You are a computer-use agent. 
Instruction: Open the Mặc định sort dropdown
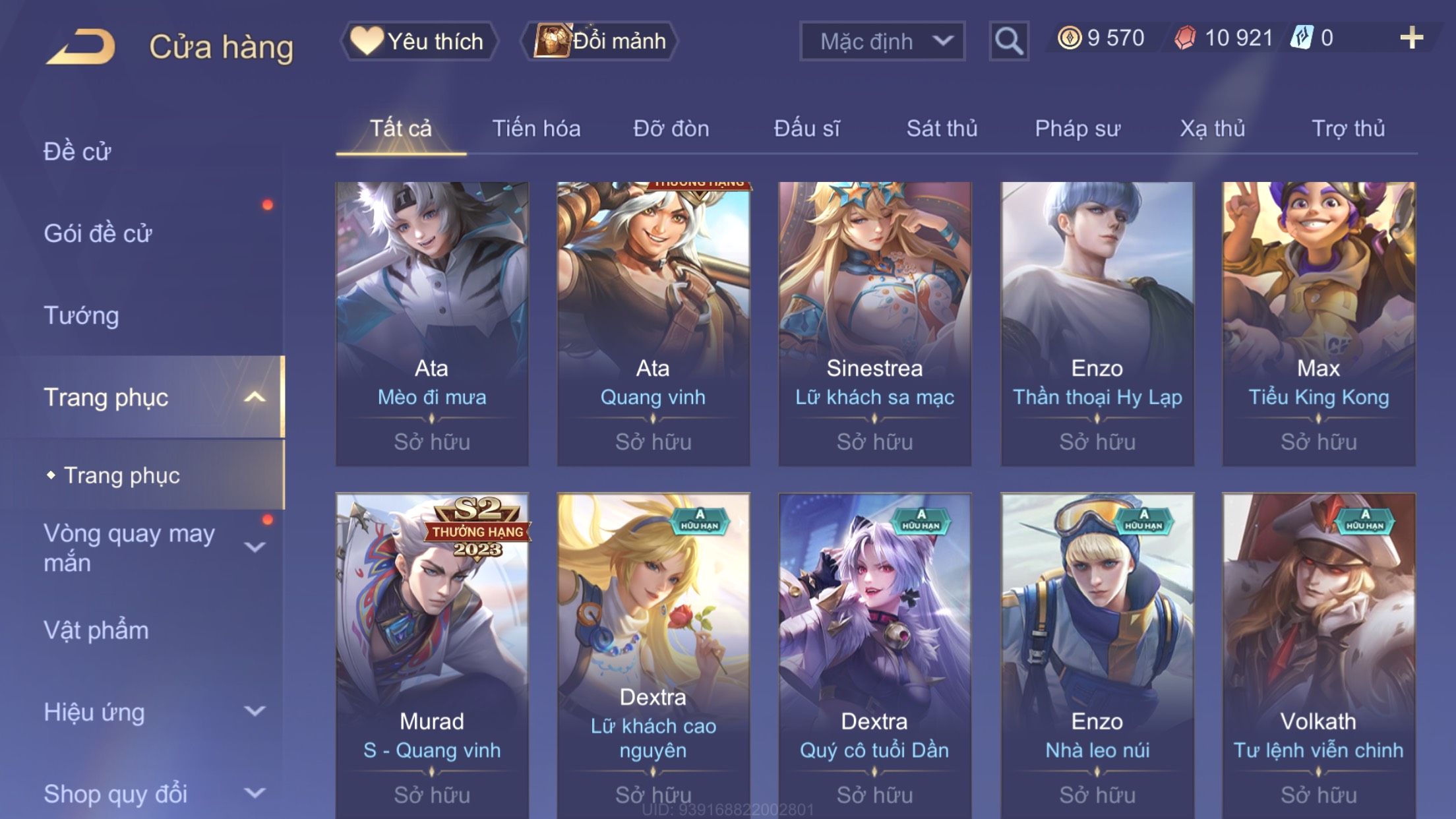click(882, 41)
